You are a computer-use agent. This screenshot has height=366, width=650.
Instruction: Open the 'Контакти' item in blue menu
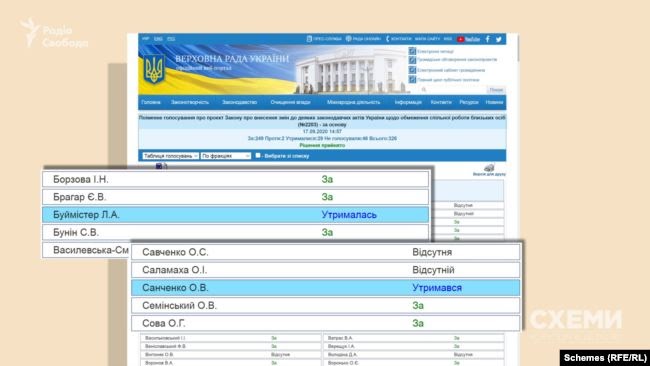point(441,102)
